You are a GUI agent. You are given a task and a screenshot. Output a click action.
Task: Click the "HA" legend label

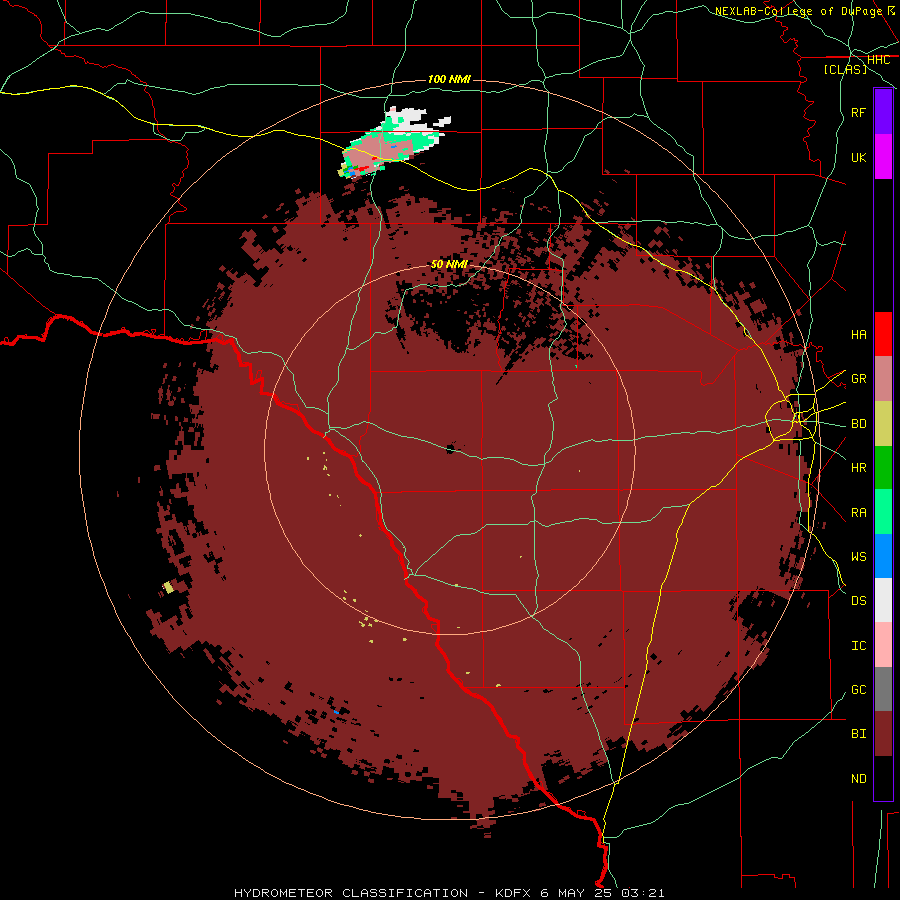click(858, 334)
